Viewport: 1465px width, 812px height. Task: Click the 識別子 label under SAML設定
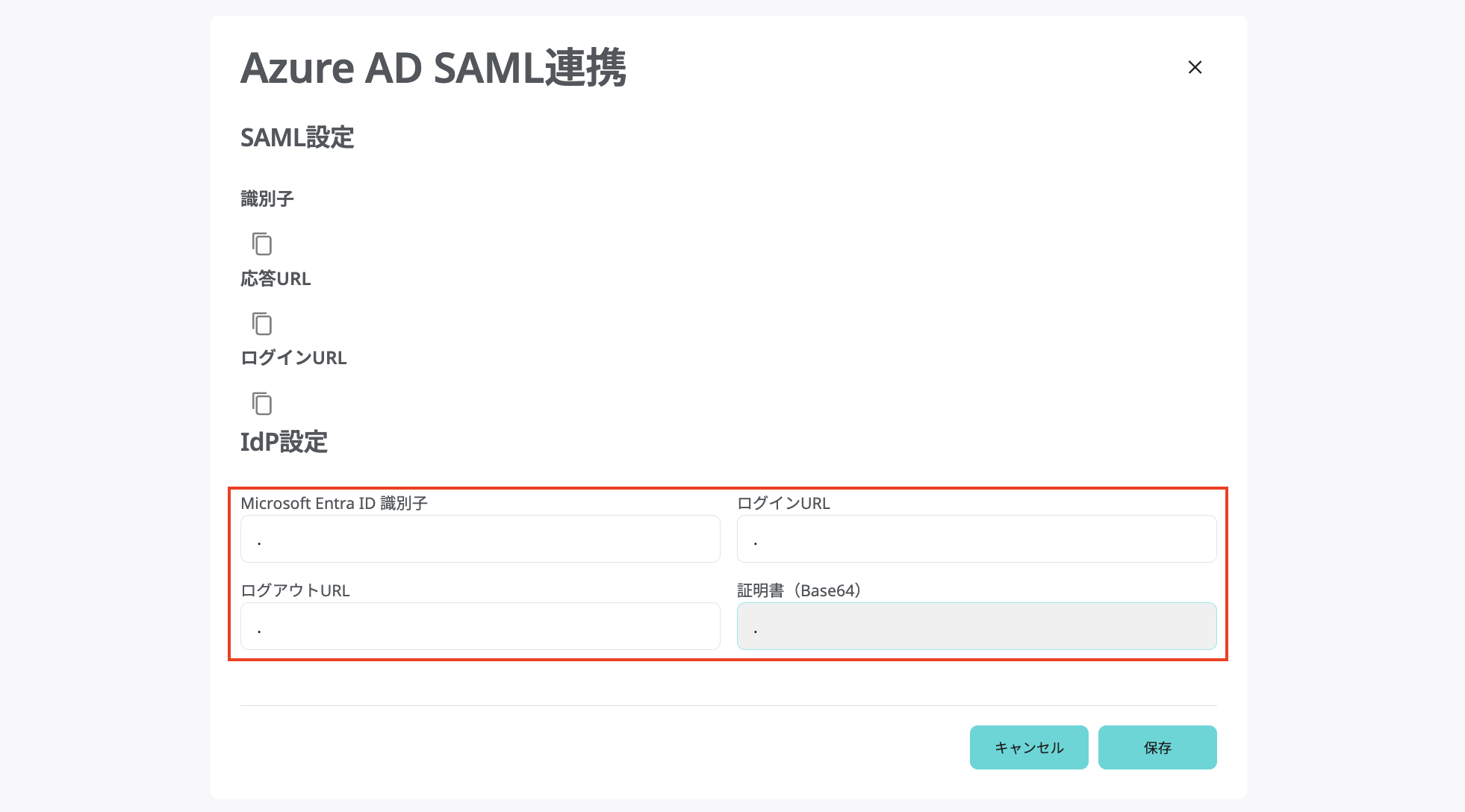click(267, 199)
